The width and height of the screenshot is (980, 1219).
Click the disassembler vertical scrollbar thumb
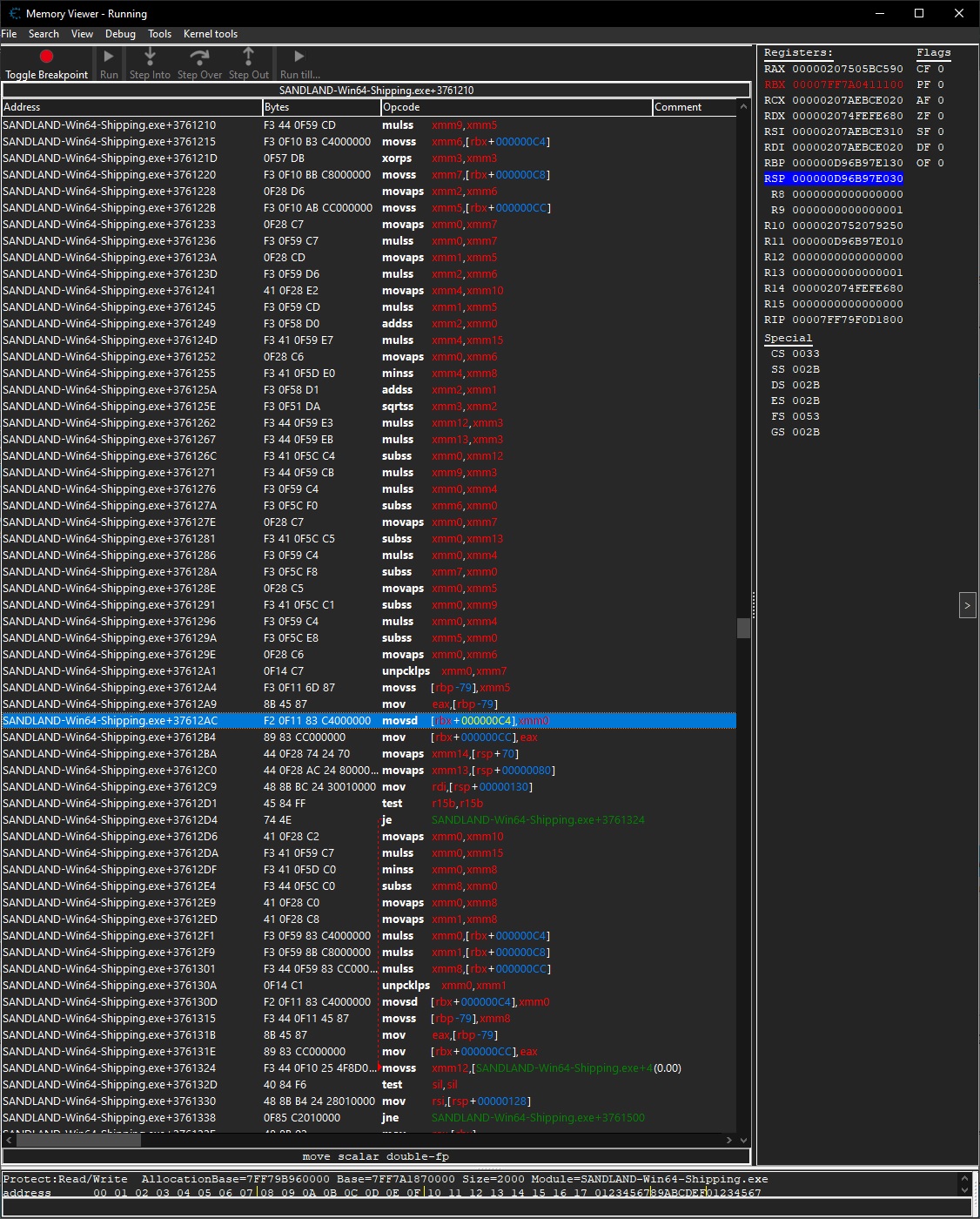743,629
